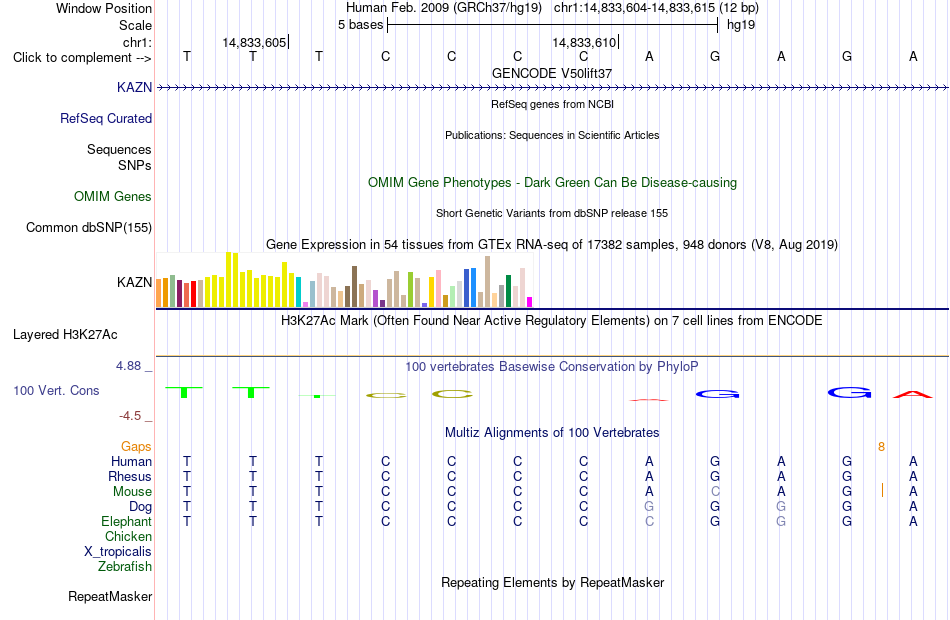Click the Dog alignment row label

tap(140, 506)
